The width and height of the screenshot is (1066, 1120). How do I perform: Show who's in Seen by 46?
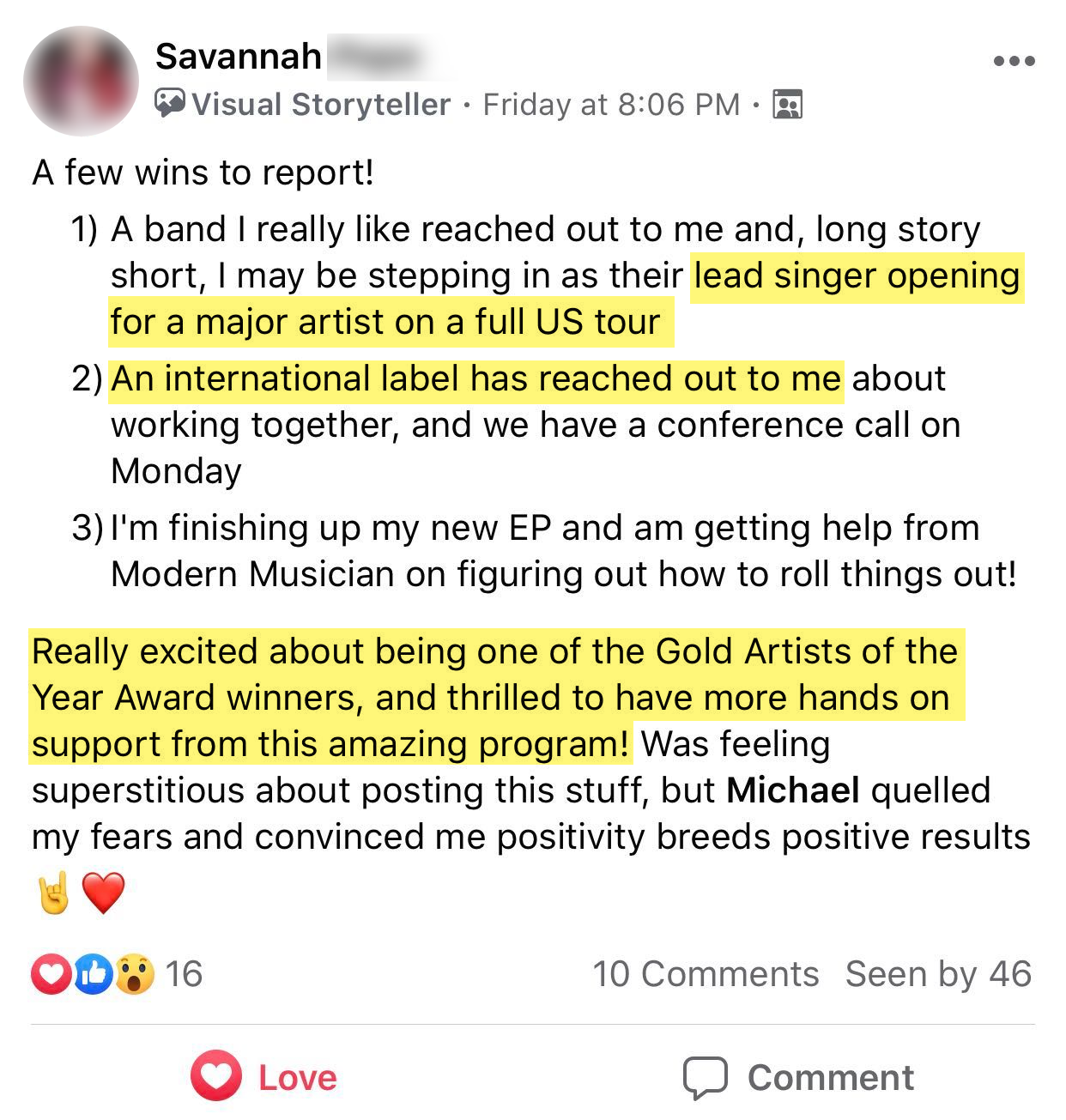938,974
